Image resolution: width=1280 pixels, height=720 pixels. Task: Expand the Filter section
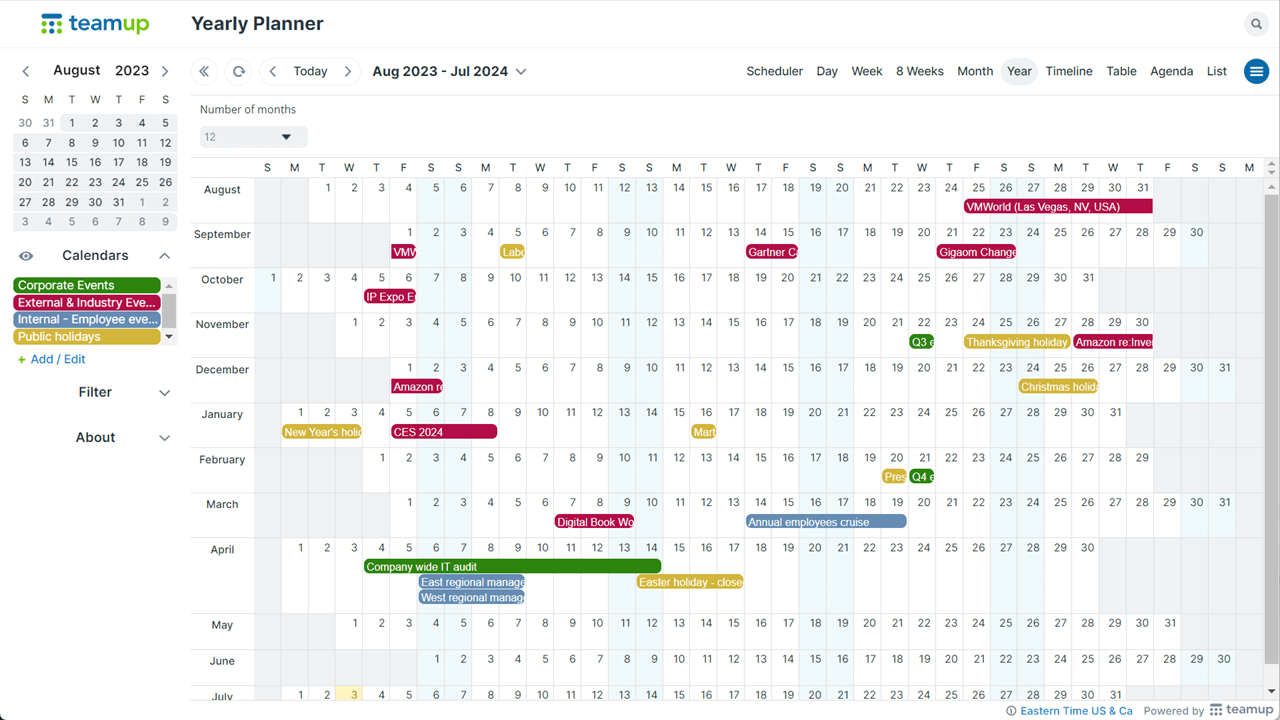pos(95,393)
